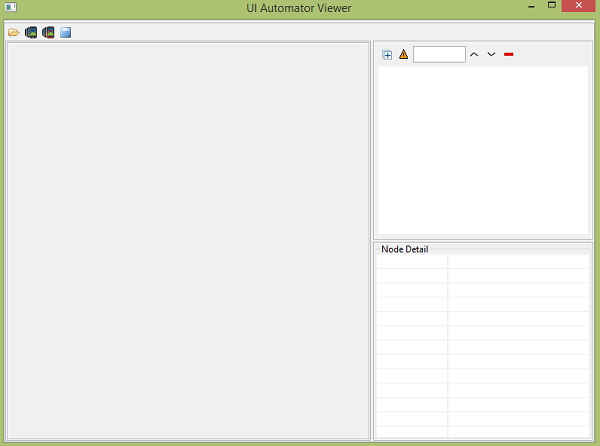The image size is (600, 446).
Task: Clear search with the red minus icon
Action: (509, 54)
